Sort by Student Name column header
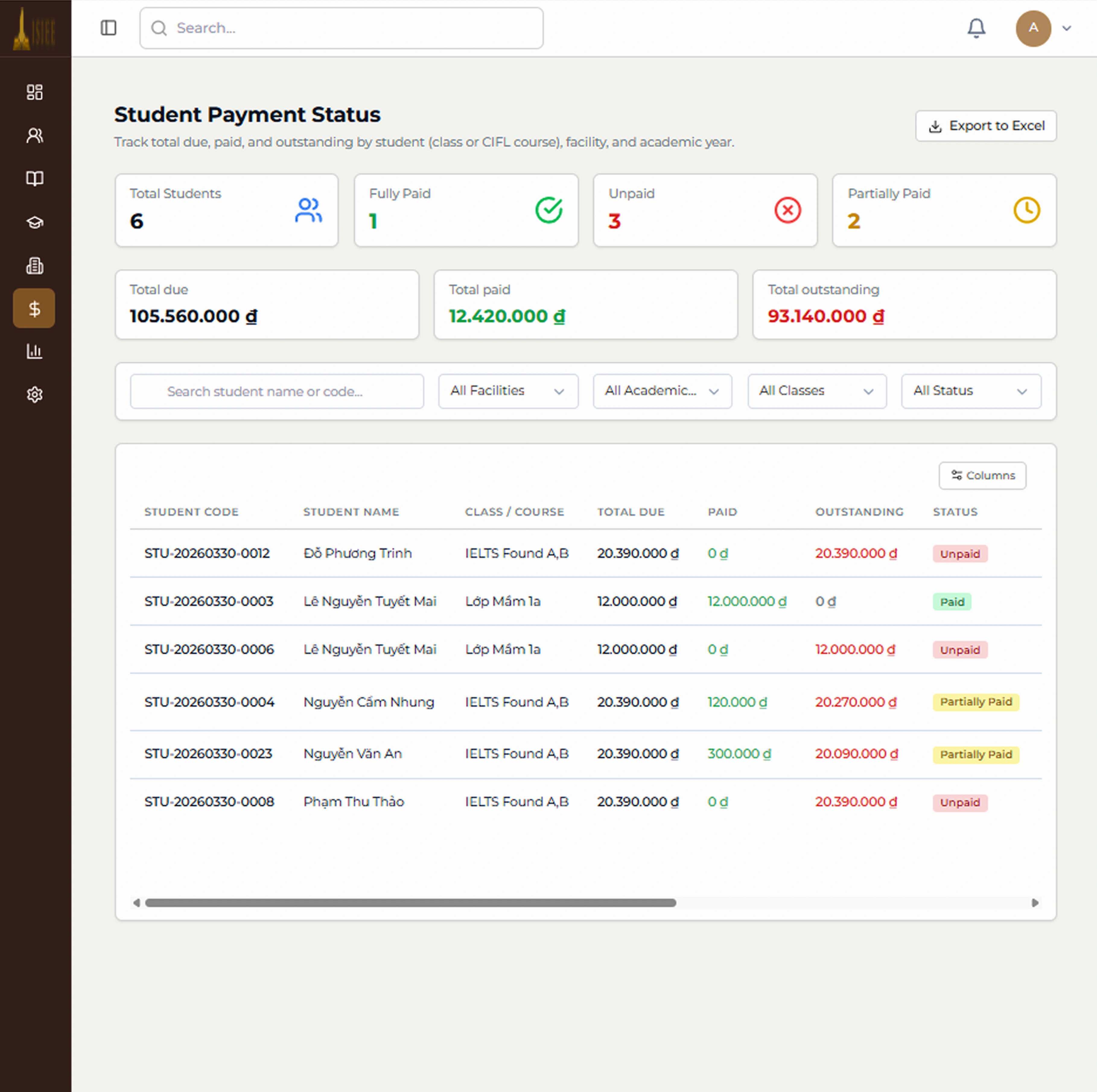The height and width of the screenshot is (1092, 1097). point(351,512)
